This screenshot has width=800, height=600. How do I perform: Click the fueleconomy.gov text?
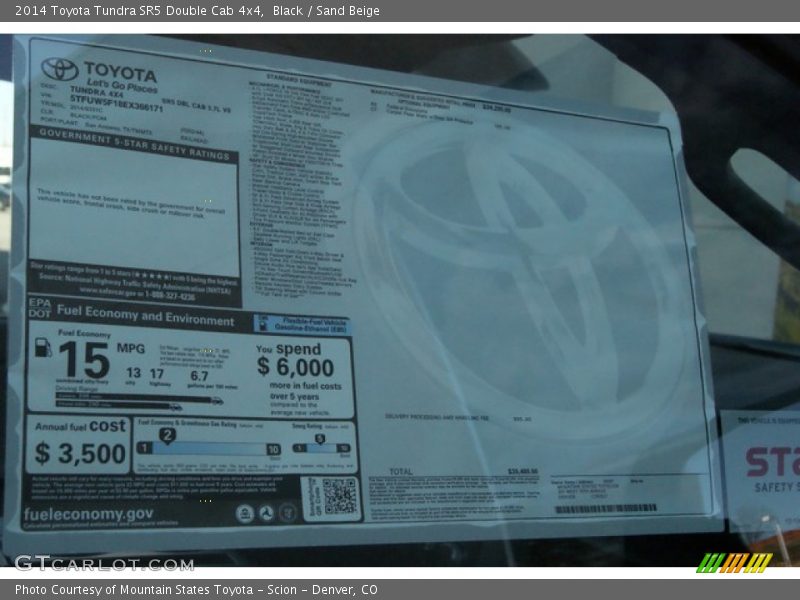click(88, 514)
